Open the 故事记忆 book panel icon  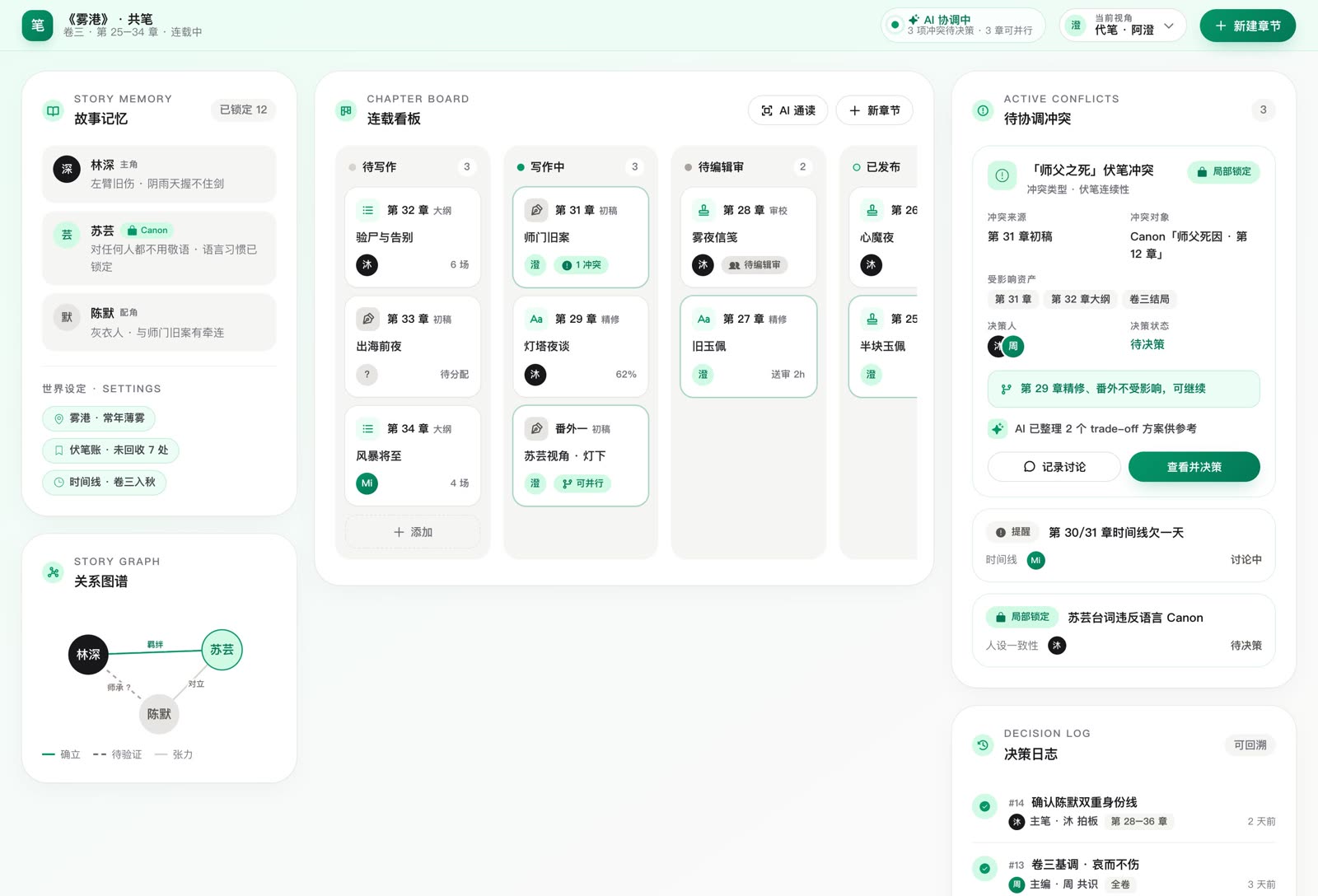(x=54, y=110)
